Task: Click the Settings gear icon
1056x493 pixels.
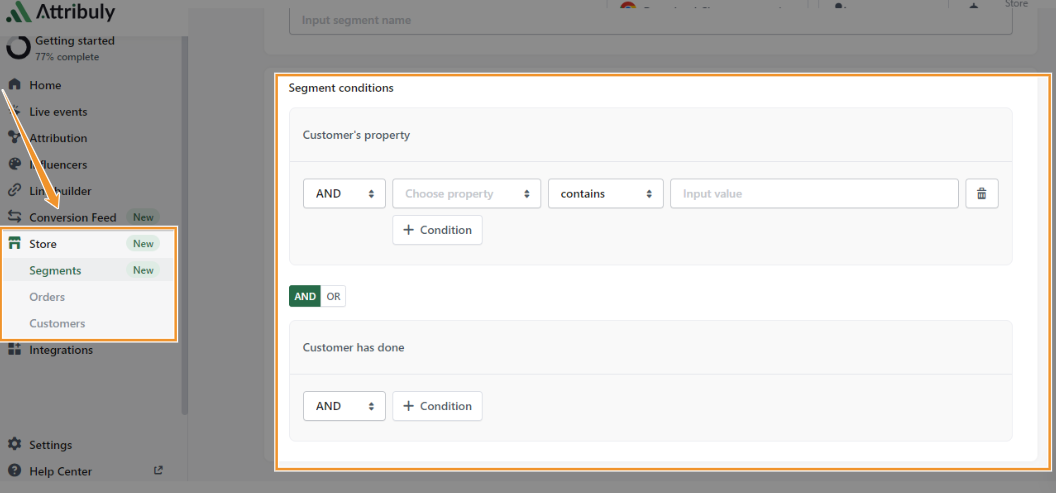Action: (x=15, y=445)
